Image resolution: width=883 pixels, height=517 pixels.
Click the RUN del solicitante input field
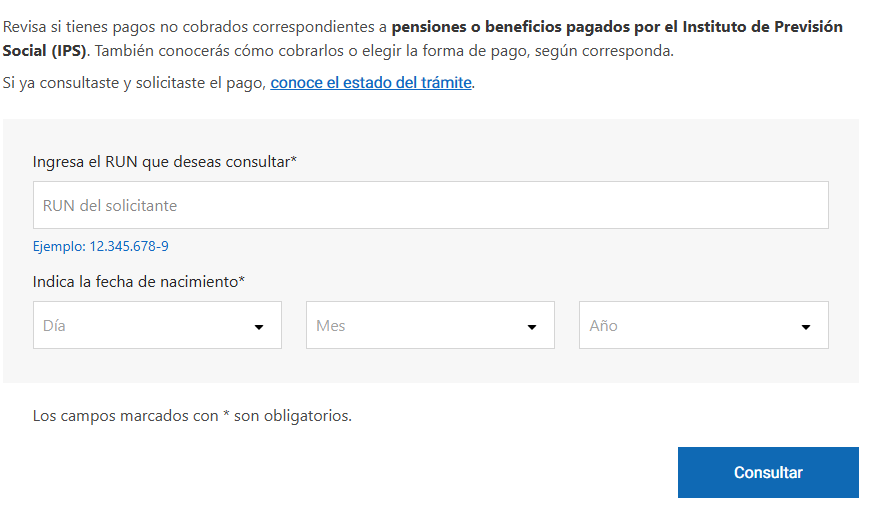click(430, 205)
